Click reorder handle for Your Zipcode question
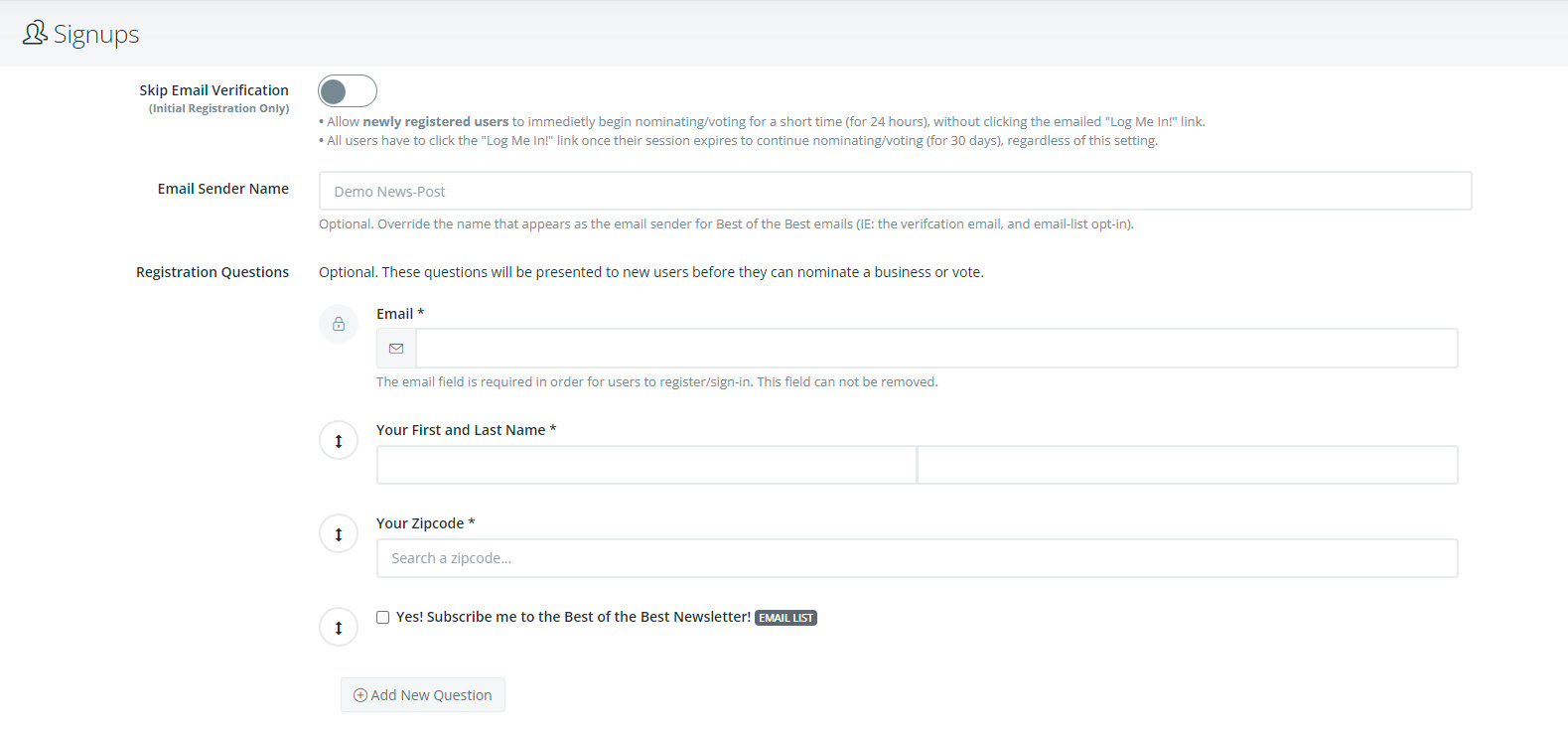This screenshot has height=736, width=1568. coord(339,534)
